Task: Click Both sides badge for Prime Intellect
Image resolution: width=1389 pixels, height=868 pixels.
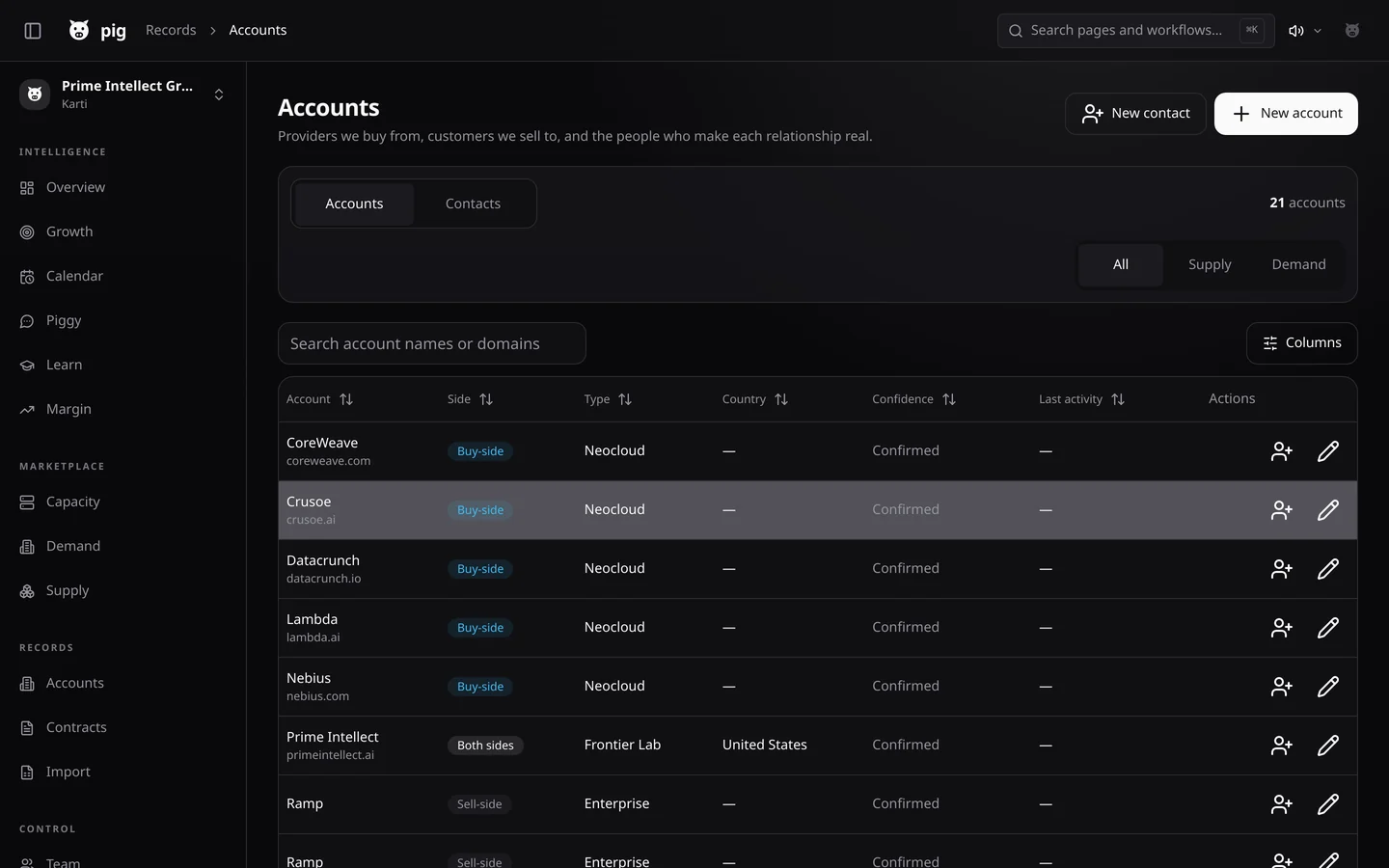Action: click(485, 746)
